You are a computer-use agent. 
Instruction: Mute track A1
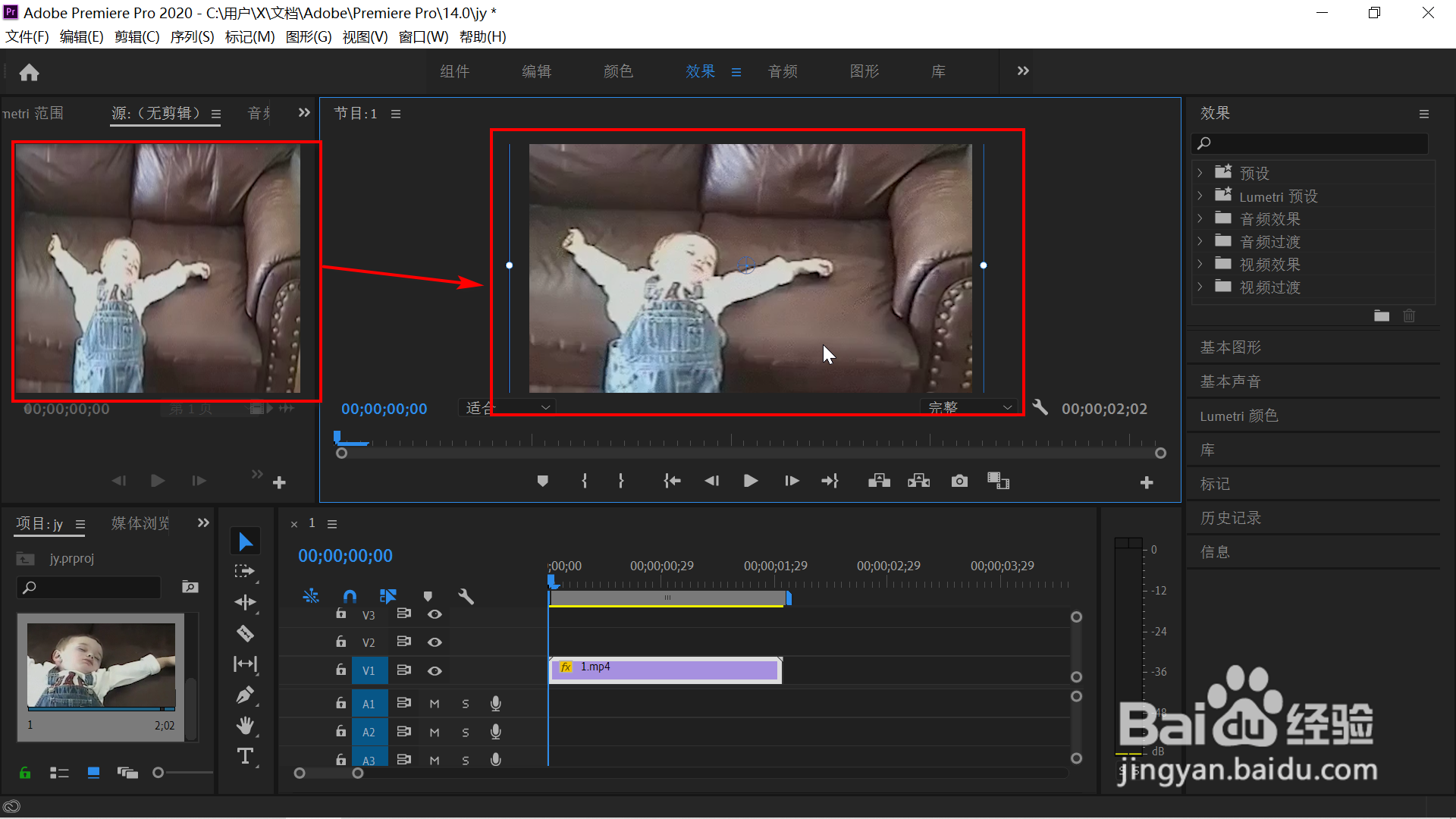[x=435, y=704]
